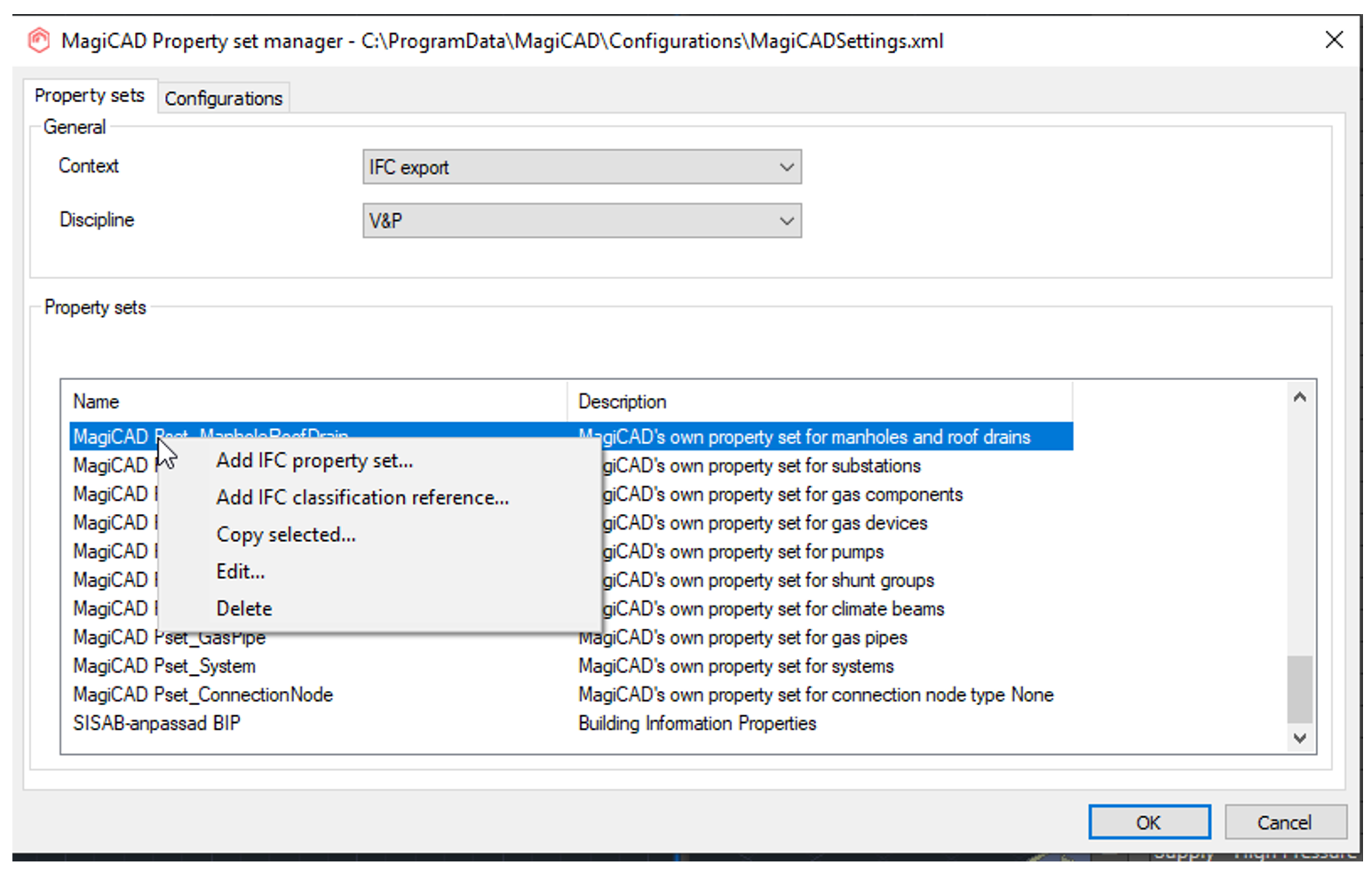The width and height of the screenshot is (1372, 873).
Task: Sort by the Description column header
Action: pyautogui.click(x=821, y=401)
